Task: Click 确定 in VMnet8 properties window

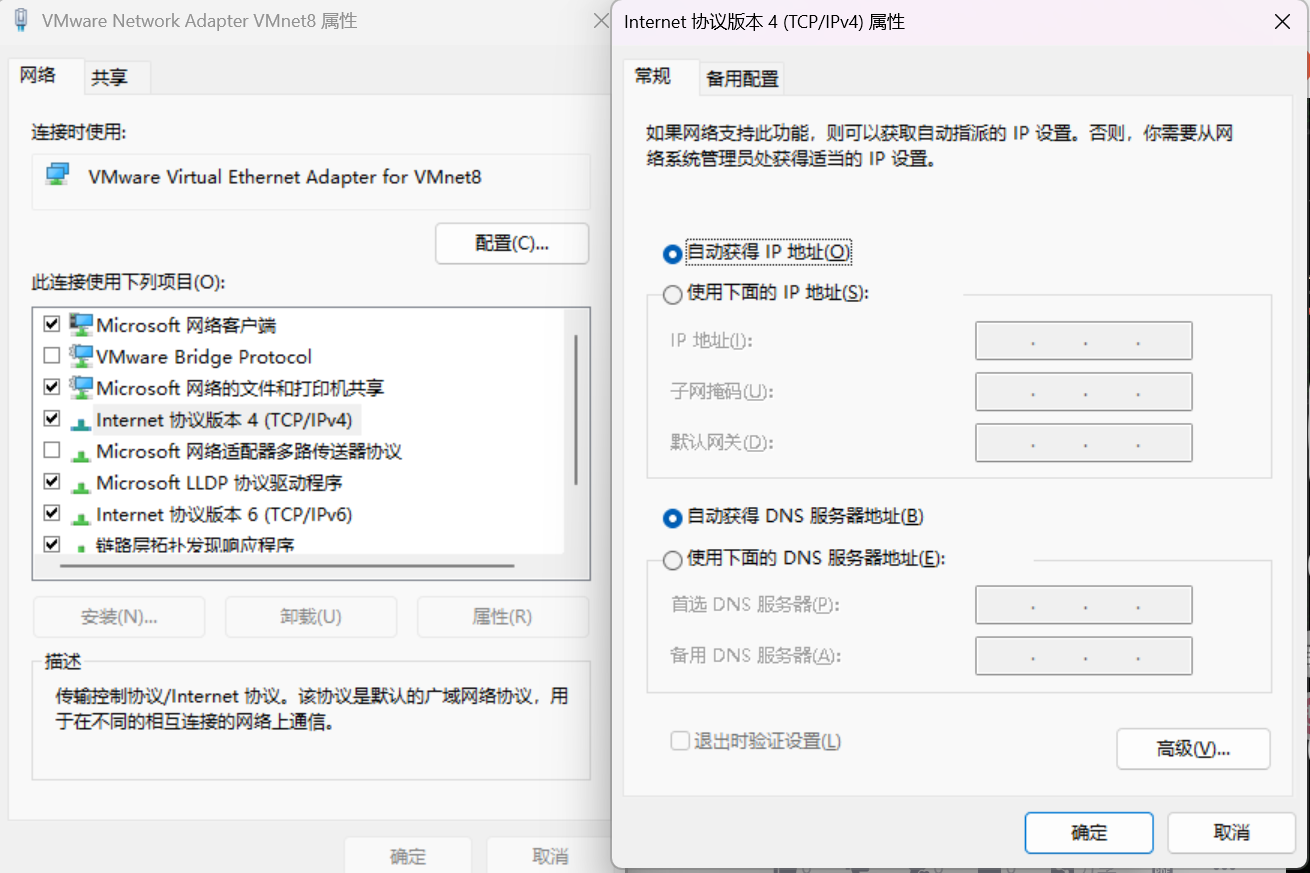Action: coord(408,856)
